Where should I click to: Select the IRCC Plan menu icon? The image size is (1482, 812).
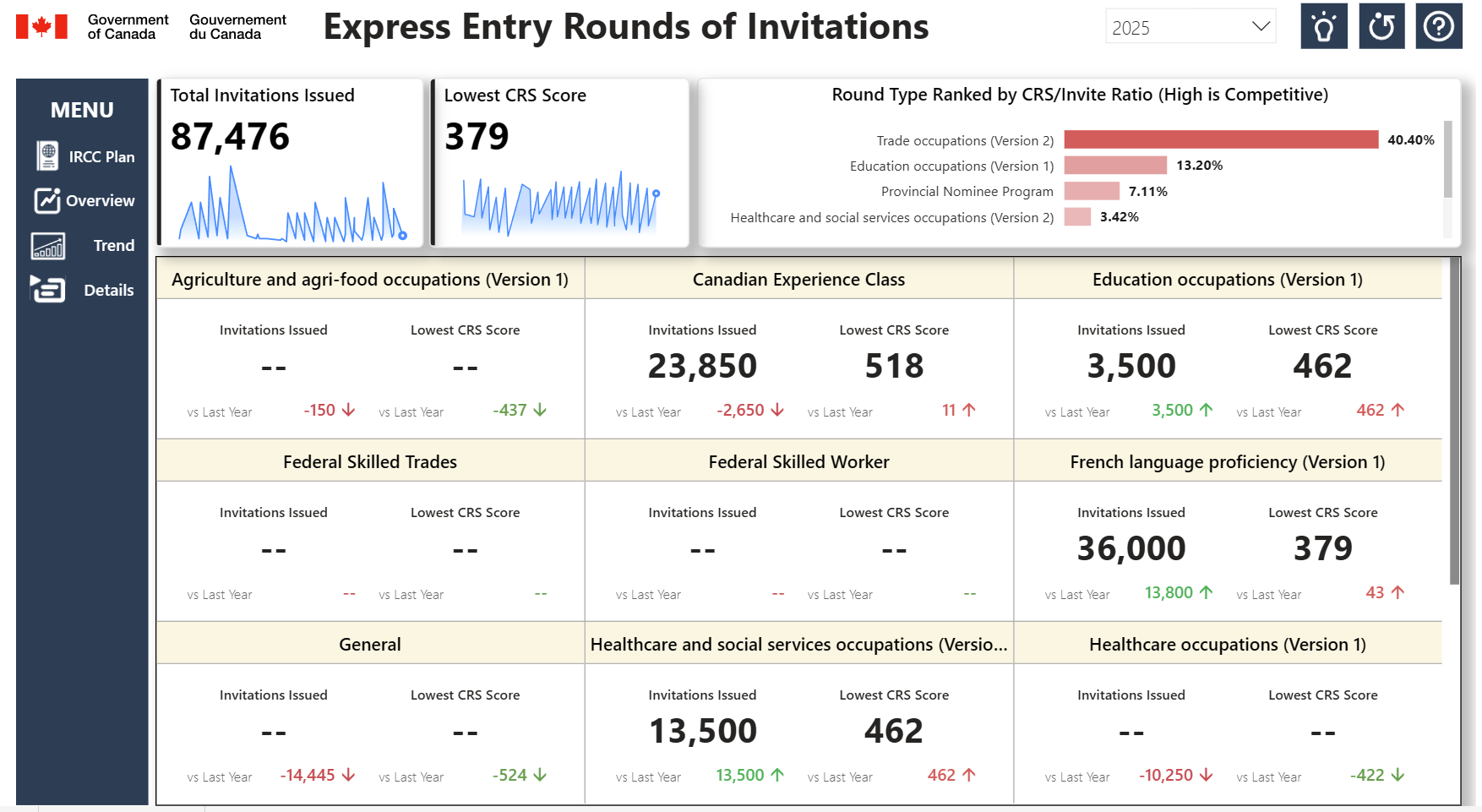49,156
